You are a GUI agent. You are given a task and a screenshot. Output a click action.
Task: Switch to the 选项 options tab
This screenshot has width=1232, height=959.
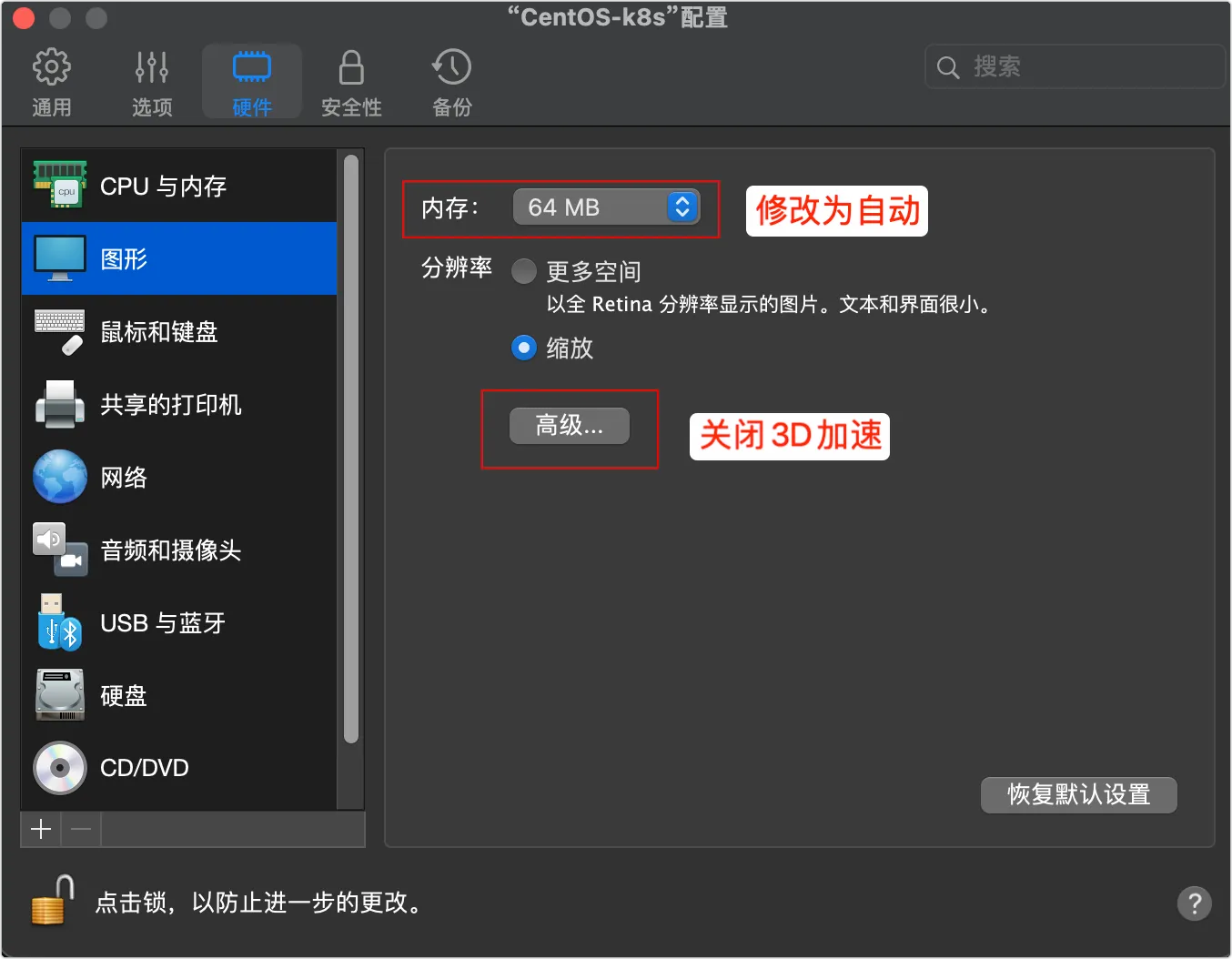pos(152,83)
